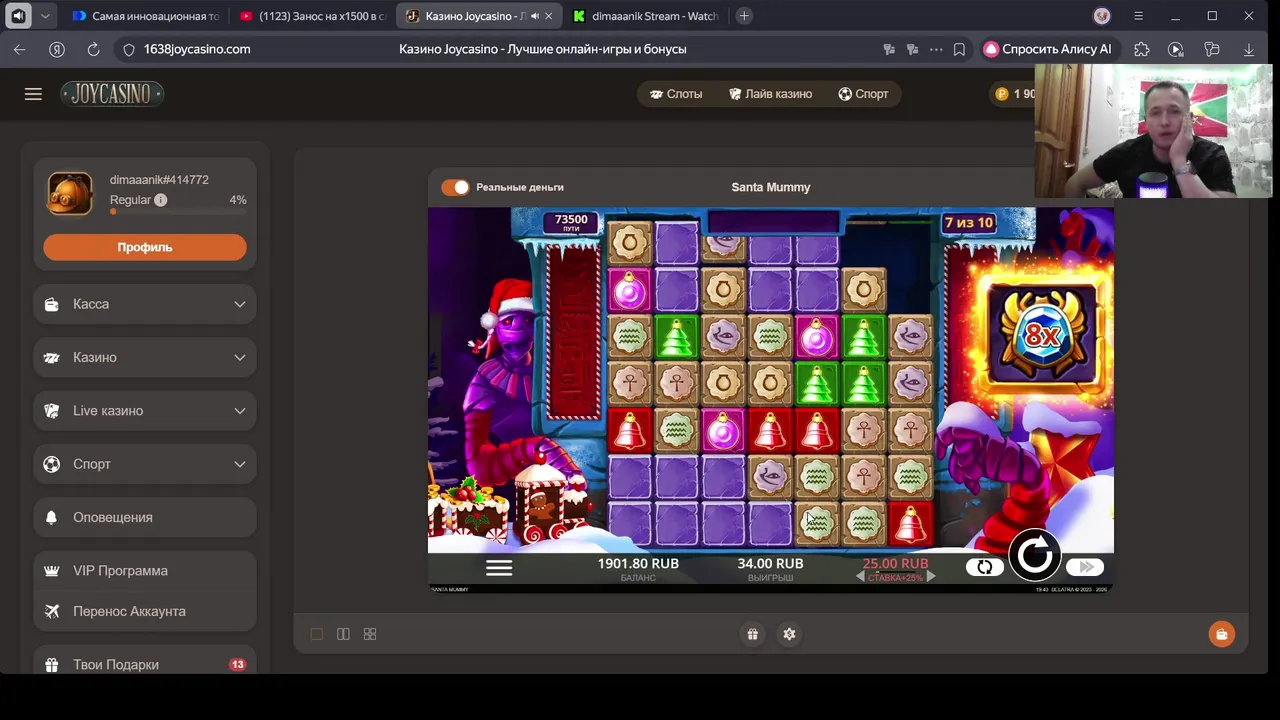Open the tab list dropdown arrow
Image resolution: width=1280 pixels, height=720 pixels.
tap(44, 16)
